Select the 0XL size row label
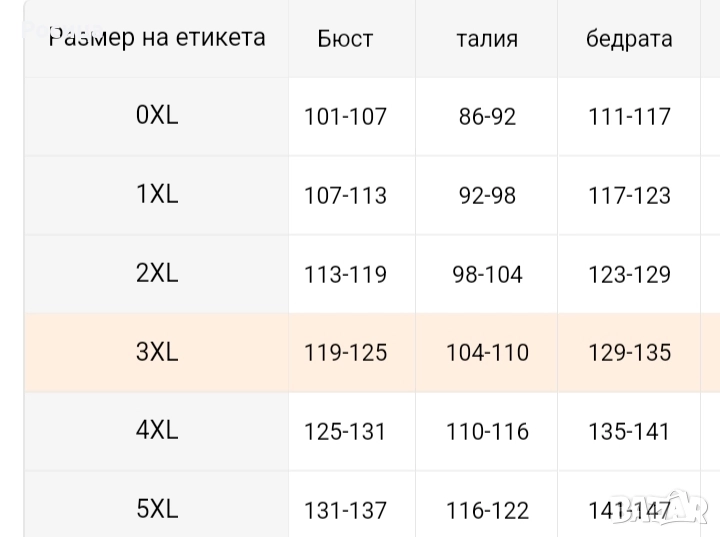 pos(157,115)
